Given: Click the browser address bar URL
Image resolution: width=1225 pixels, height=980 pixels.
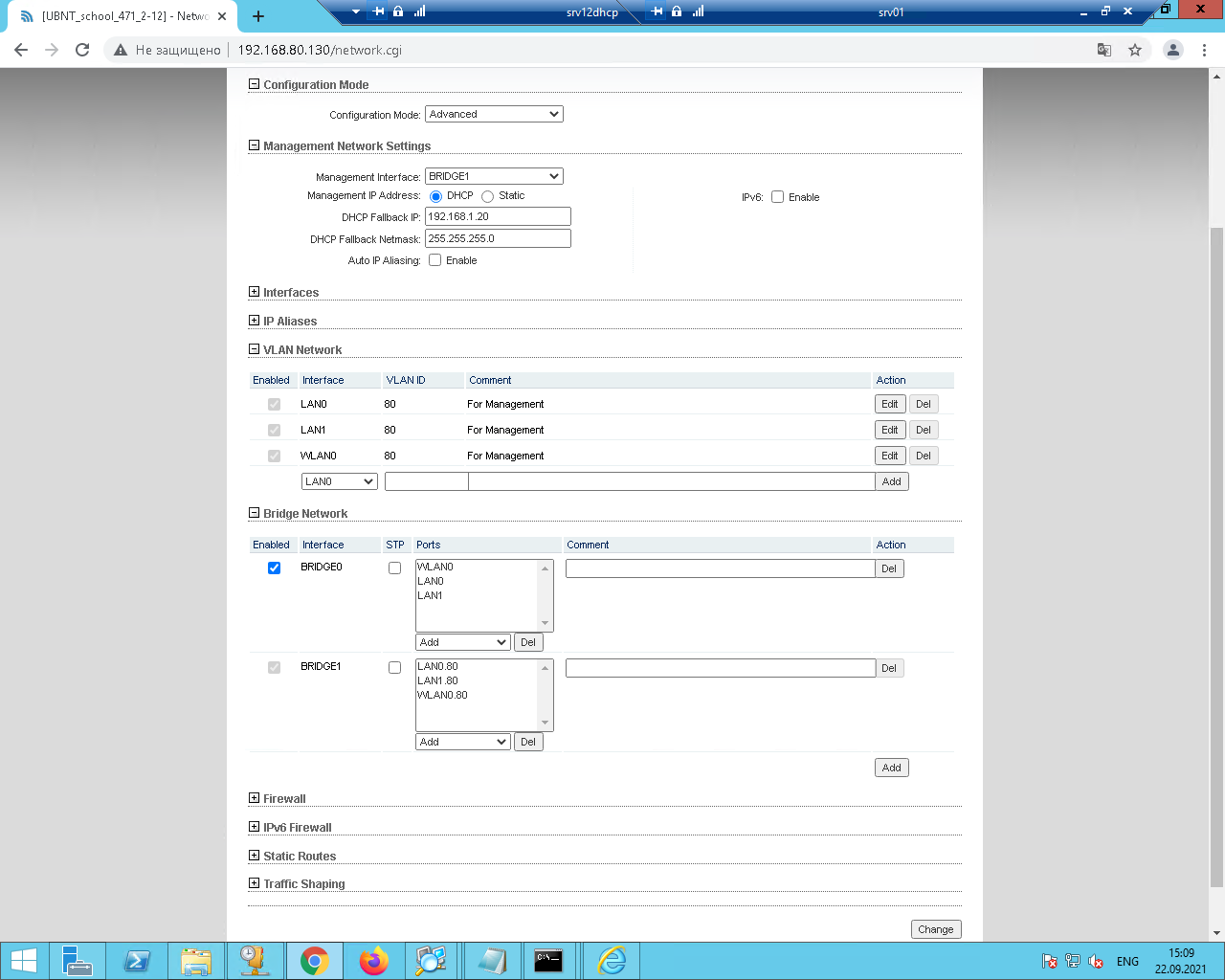Looking at the screenshot, I should 320,50.
